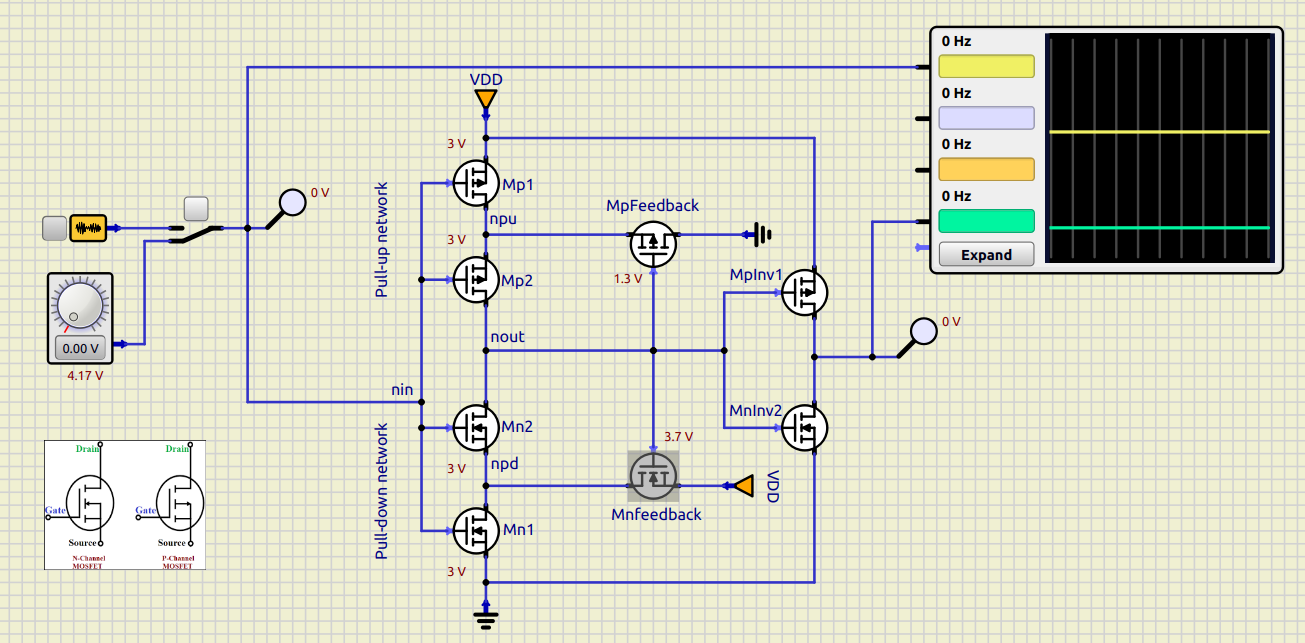
Task: Select the MnInv2 inverter transistor
Action: click(x=804, y=427)
